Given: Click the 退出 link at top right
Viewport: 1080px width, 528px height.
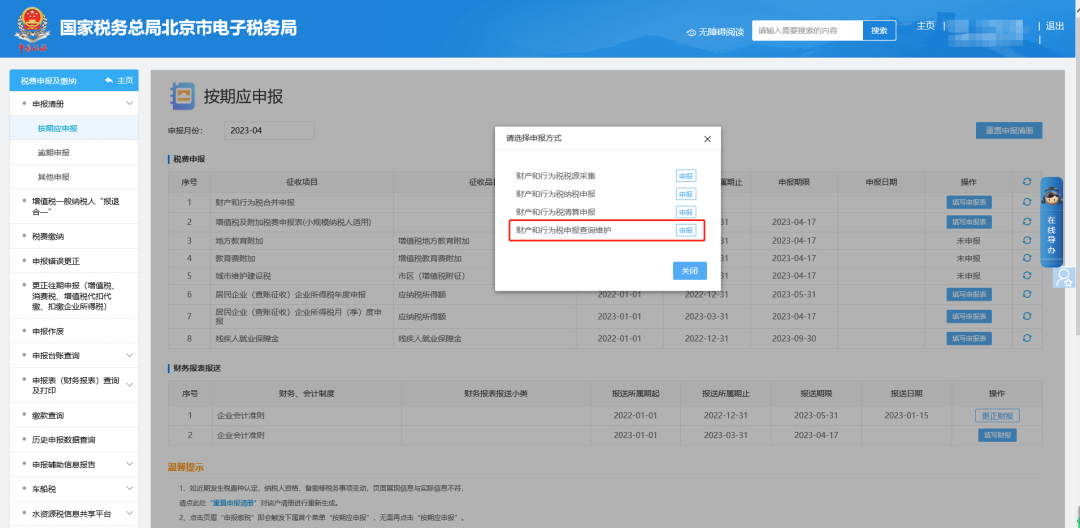Looking at the screenshot, I should (1055, 26).
